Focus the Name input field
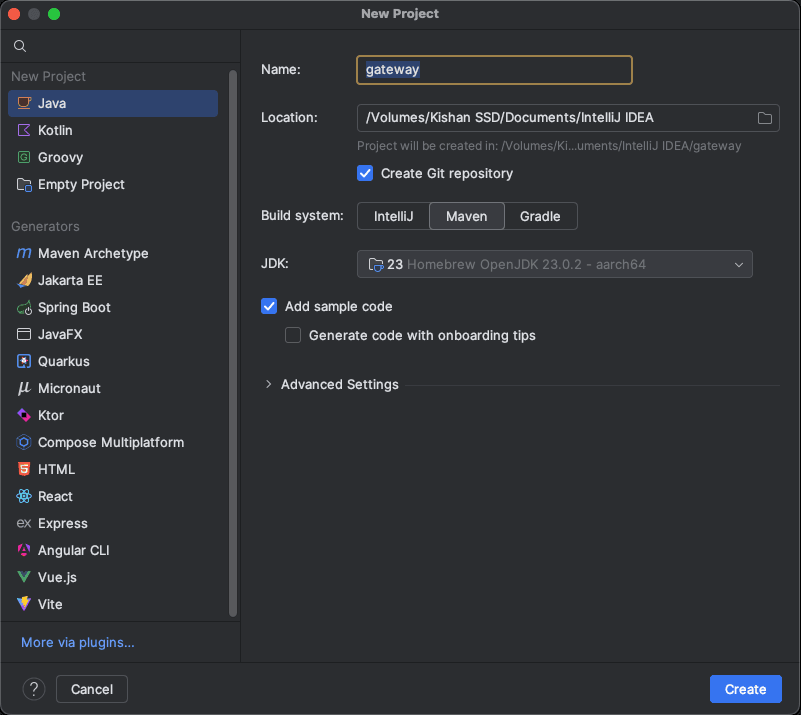The image size is (801, 715). [494, 70]
